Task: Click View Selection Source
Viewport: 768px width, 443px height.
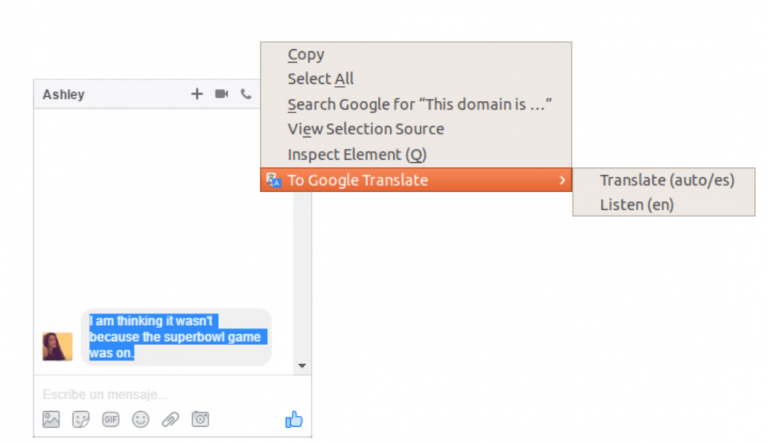Action: click(366, 129)
